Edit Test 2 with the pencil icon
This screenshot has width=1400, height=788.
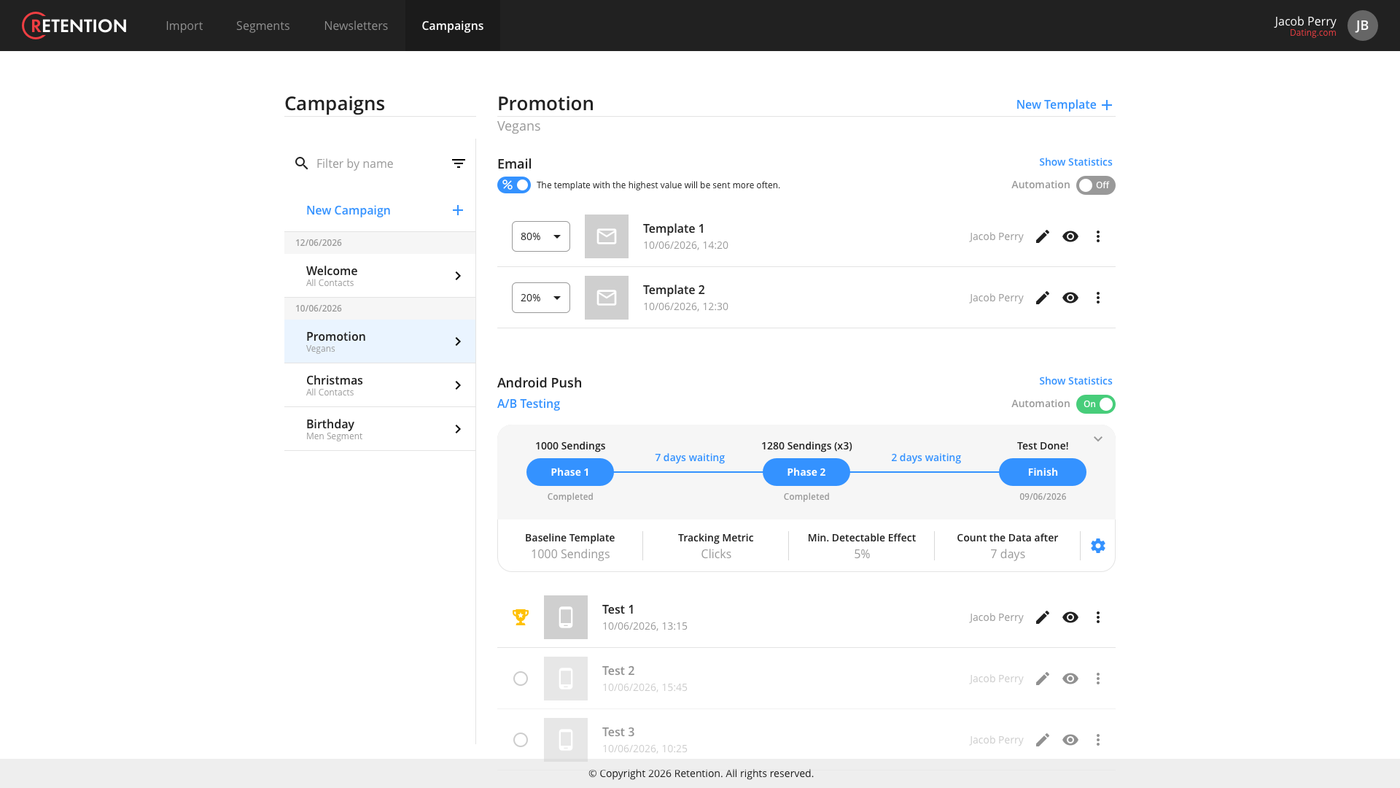click(1042, 679)
